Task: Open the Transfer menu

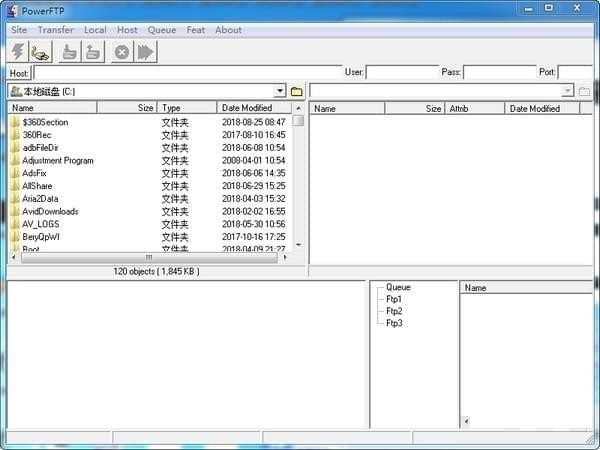Action: (x=56, y=30)
